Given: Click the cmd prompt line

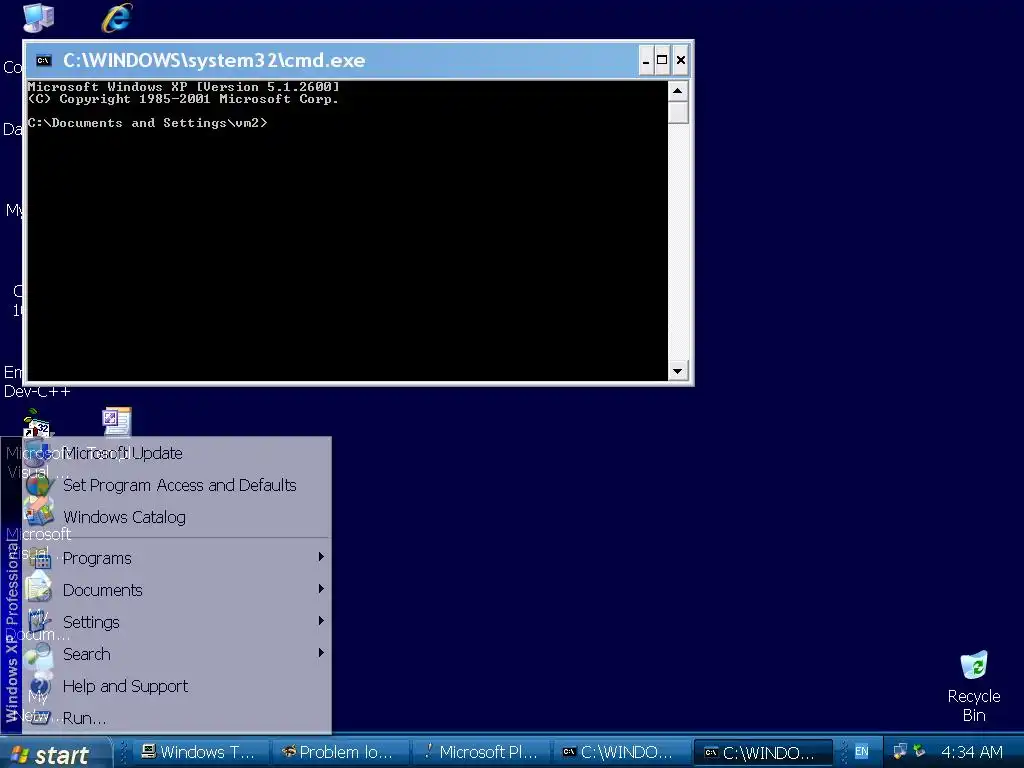Looking at the screenshot, I should pos(148,123).
